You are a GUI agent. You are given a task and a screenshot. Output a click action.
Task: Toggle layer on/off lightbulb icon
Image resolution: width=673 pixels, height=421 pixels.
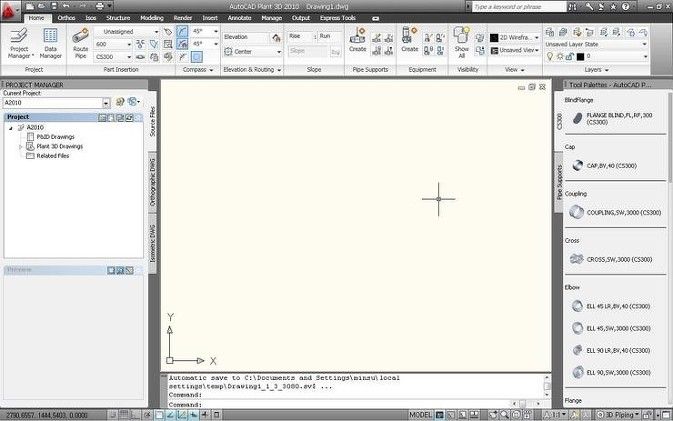tap(549, 57)
